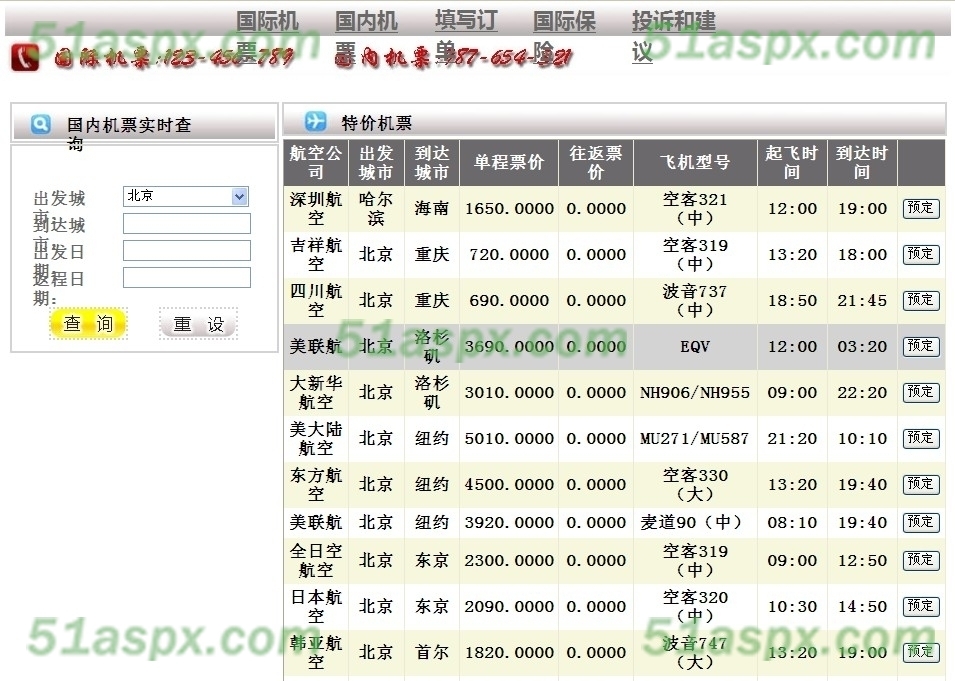
Task: Click the price 4500.0000
Action: pyautogui.click(x=509, y=484)
